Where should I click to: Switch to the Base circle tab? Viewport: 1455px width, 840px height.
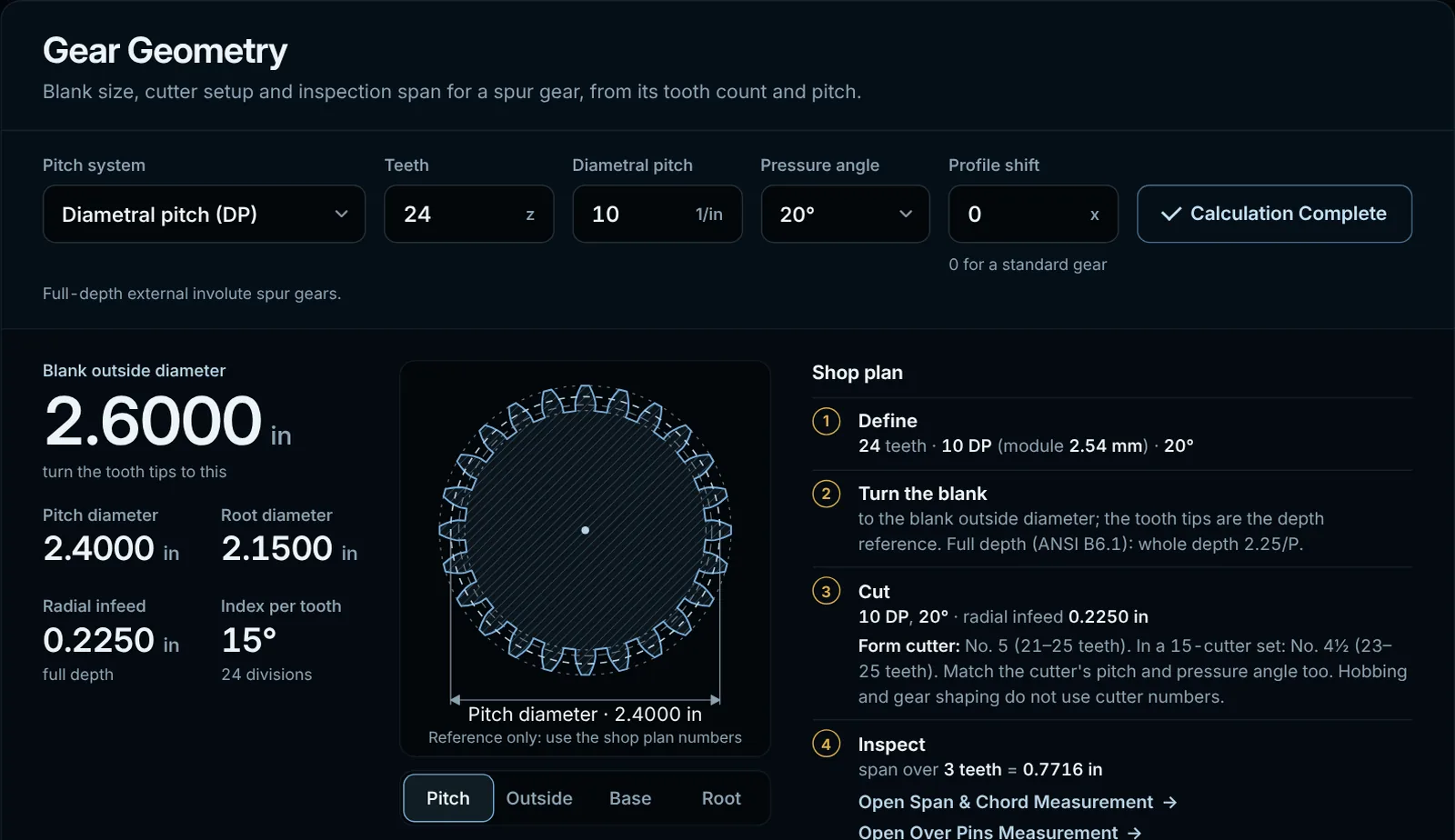click(630, 798)
